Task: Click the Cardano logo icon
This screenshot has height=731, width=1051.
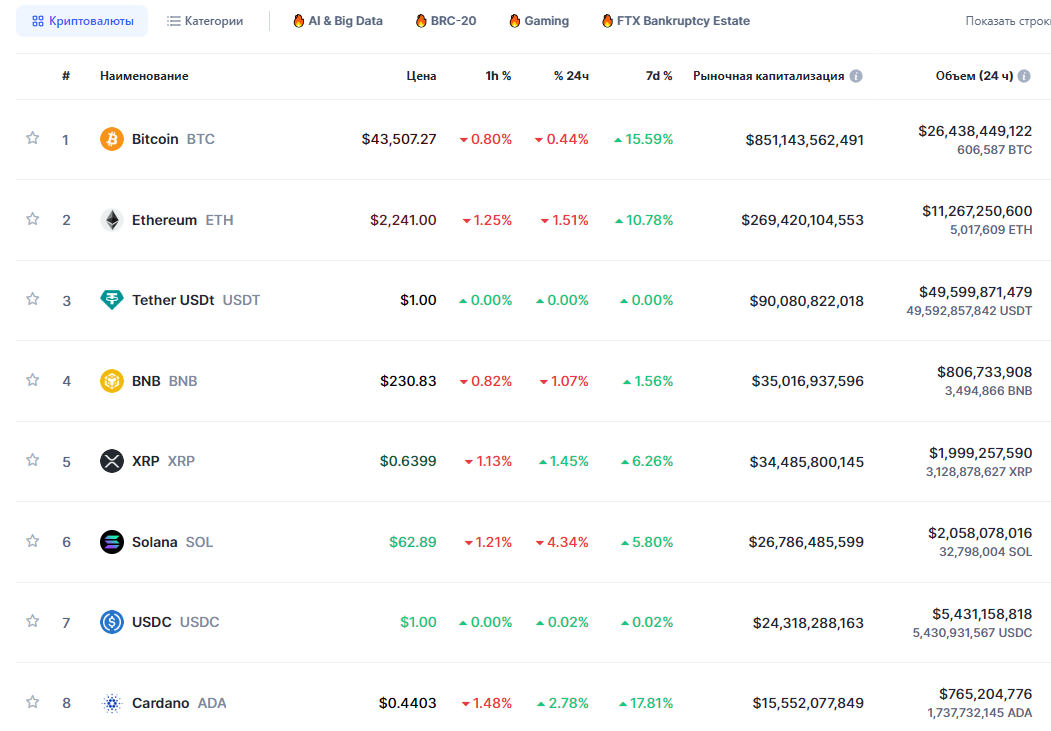Action: 112,703
